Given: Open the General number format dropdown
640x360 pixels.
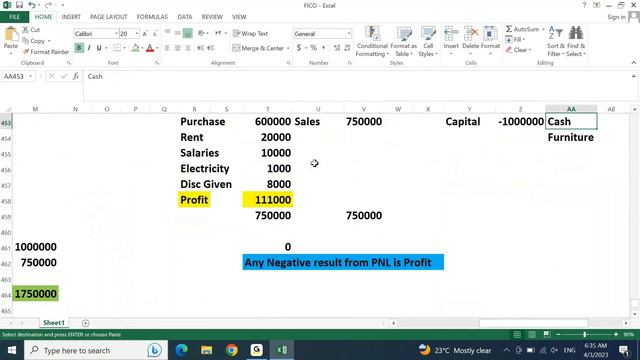Looking at the screenshot, I should pyautogui.click(x=349, y=33).
